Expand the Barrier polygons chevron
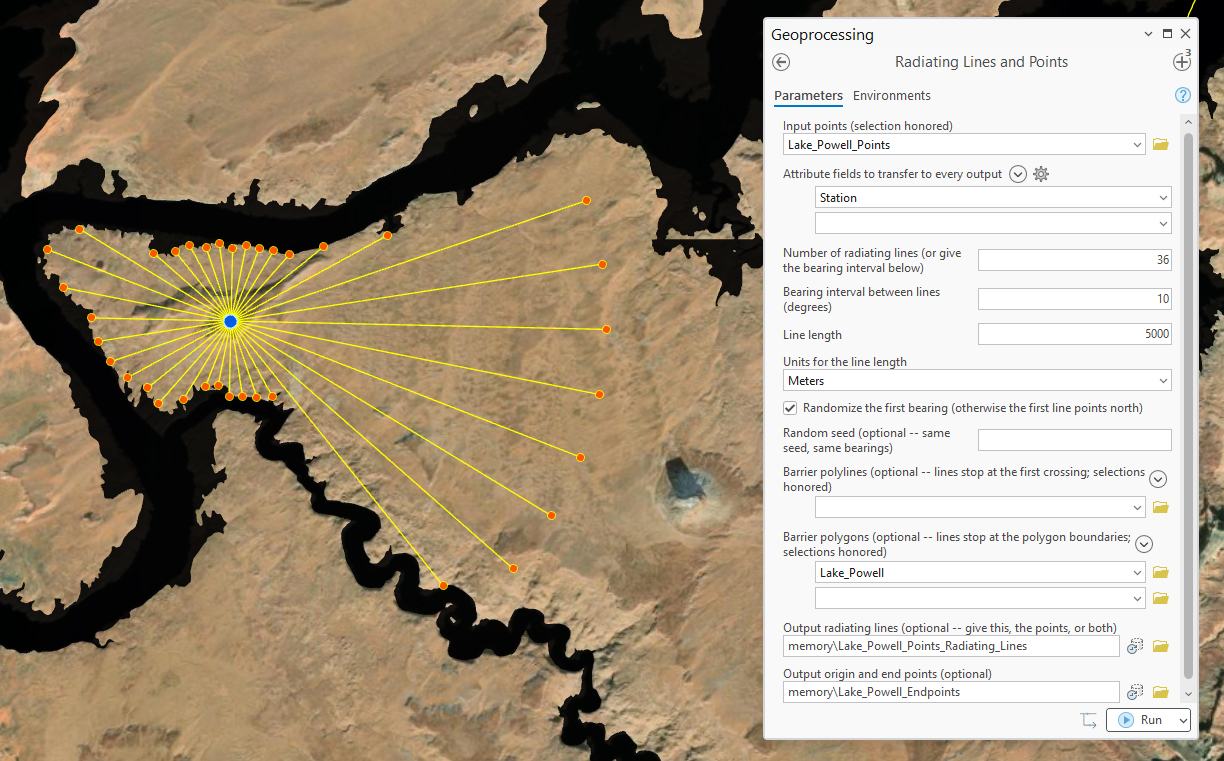1224x761 pixels. tap(1144, 544)
